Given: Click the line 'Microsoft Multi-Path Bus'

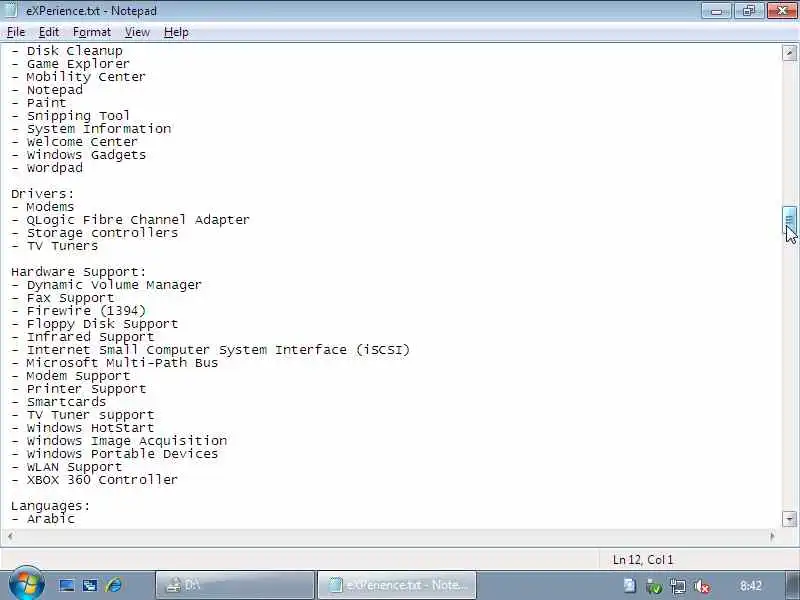Looking at the screenshot, I should (x=114, y=363).
